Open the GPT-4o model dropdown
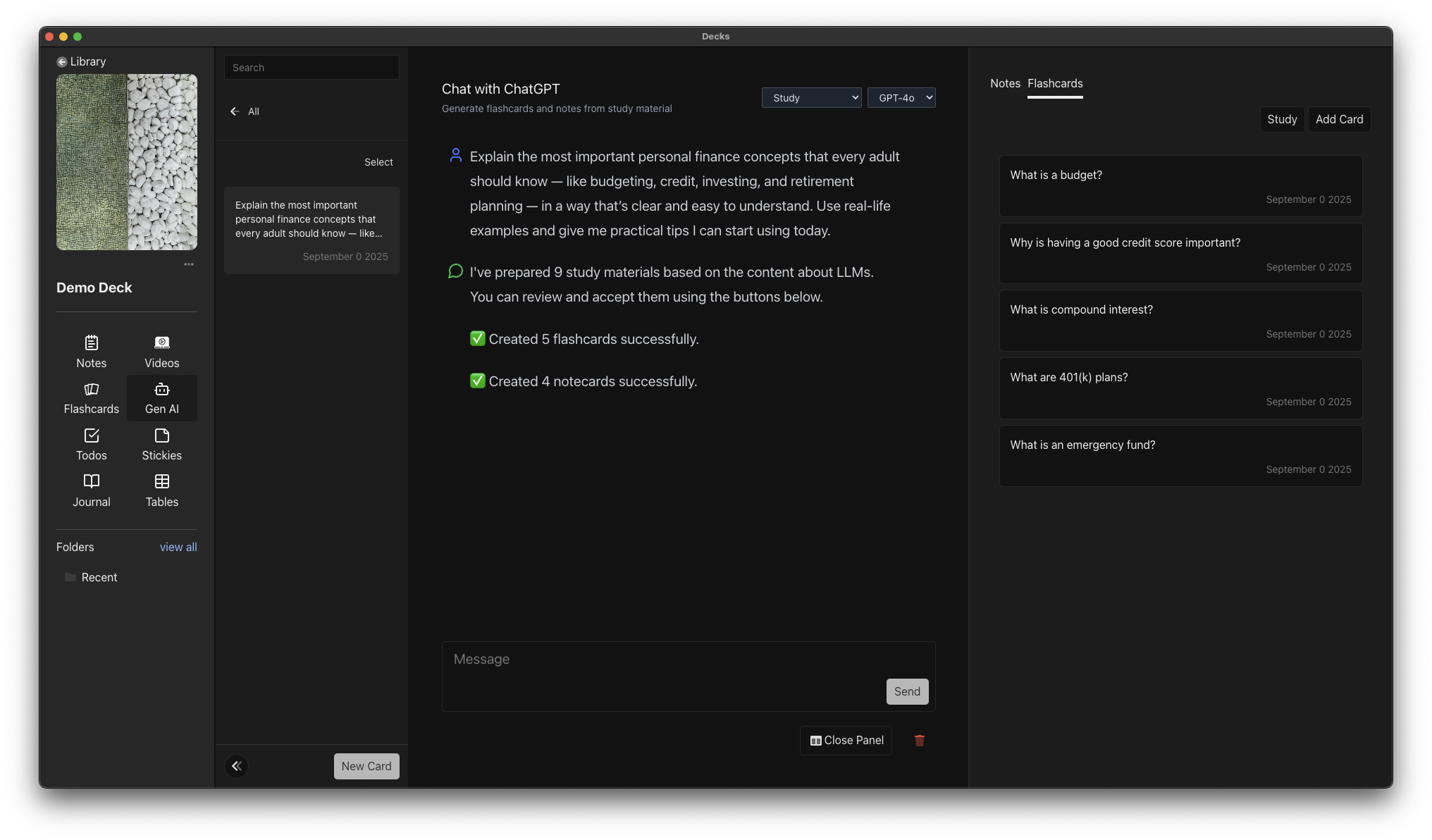The image size is (1432, 840). [901, 98]
